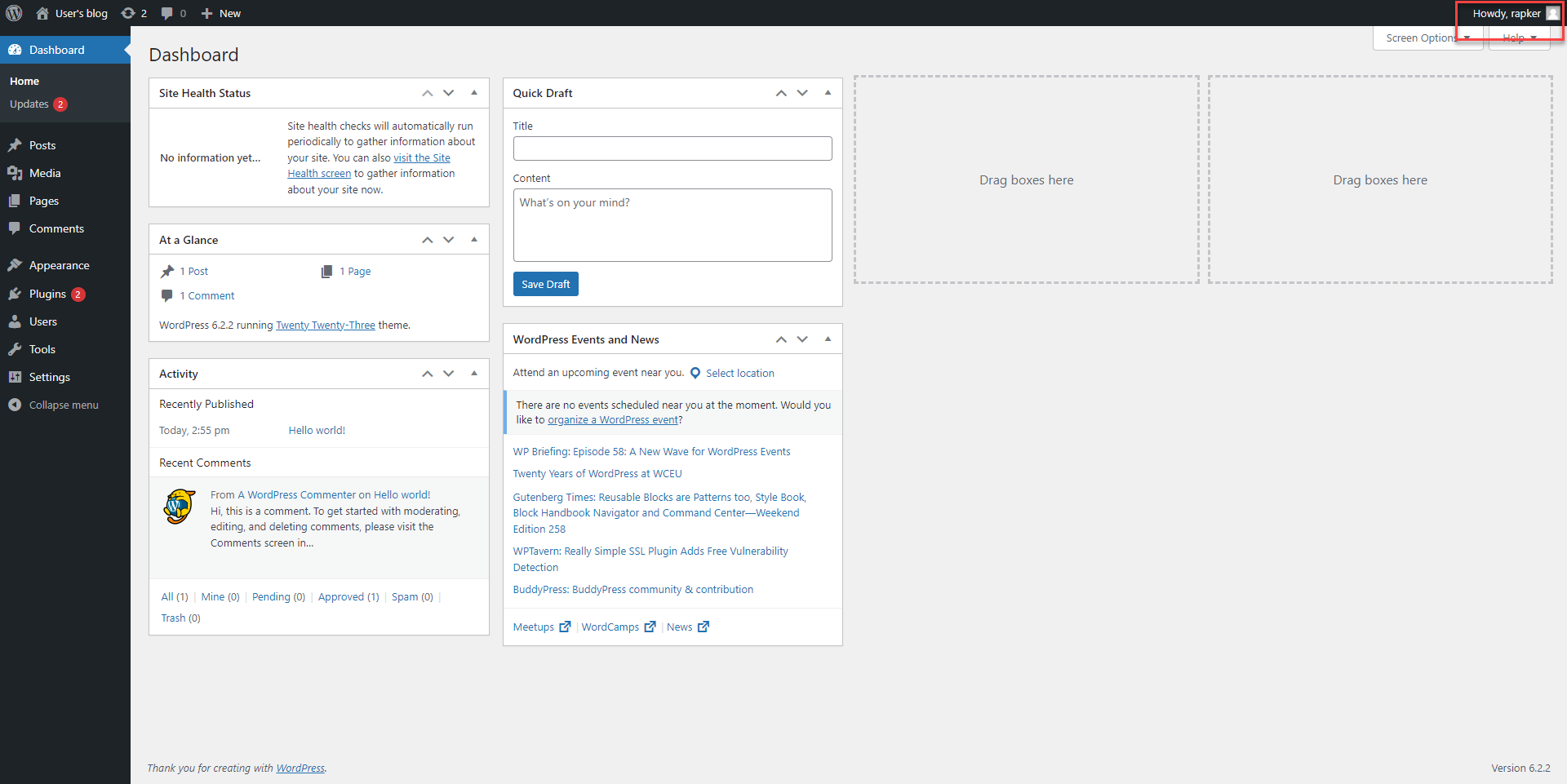Select Home under Dashboard
Image resolution: width=1567 pixels, height=784 pixels.
coord(24,82)
